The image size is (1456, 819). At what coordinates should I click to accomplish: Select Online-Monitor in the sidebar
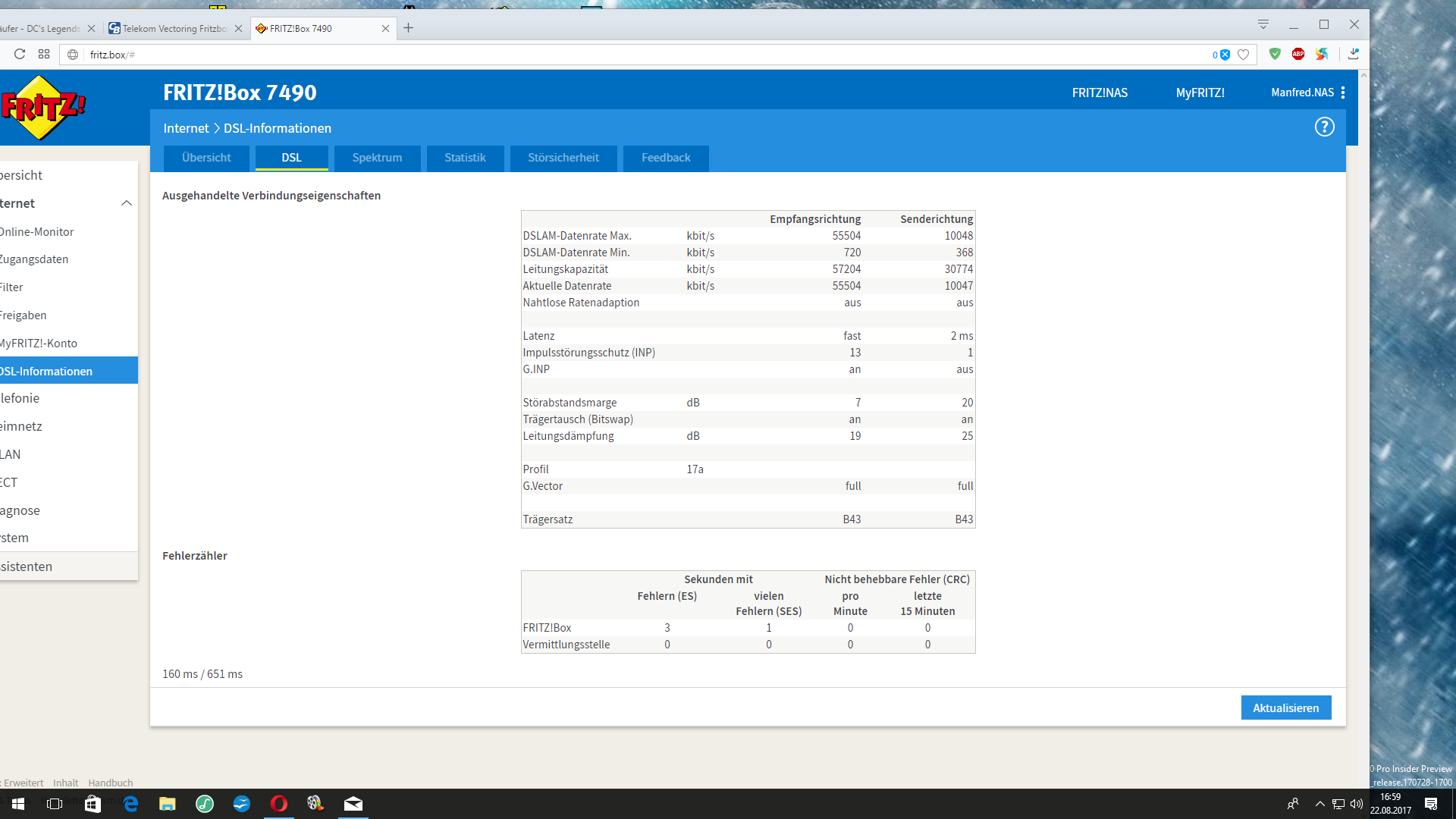pyautogui.click(x=38, y=232)
